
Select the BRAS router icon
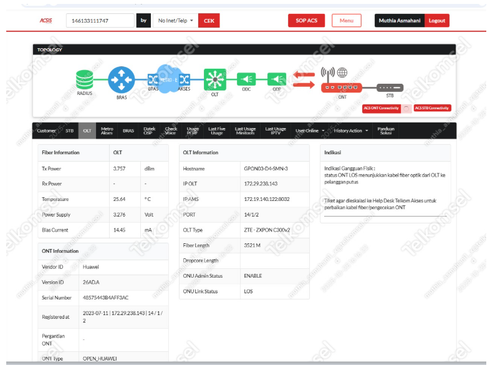click(x=121, y=80)
